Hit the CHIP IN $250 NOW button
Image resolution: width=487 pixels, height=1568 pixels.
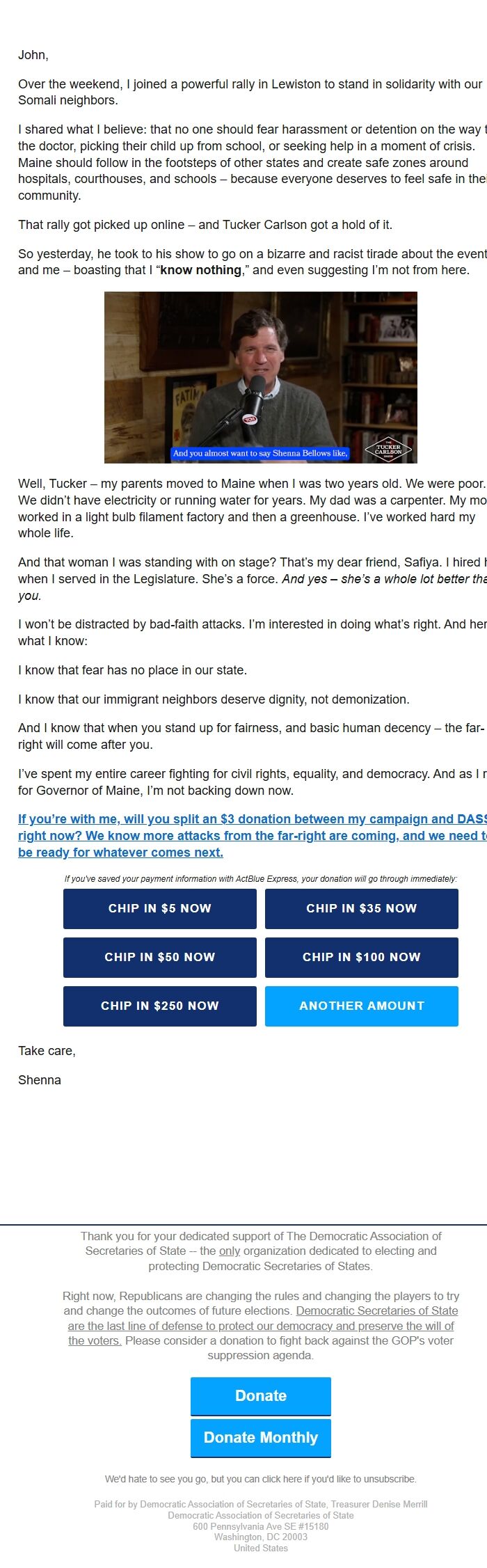coord(160,1006)
